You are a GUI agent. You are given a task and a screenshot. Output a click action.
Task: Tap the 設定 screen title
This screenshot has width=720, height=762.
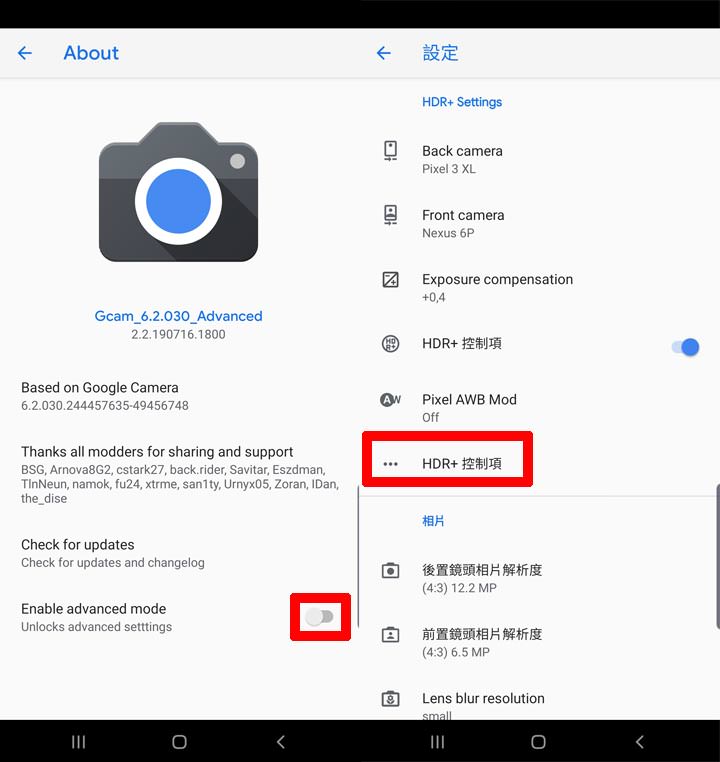coord(440,53)
